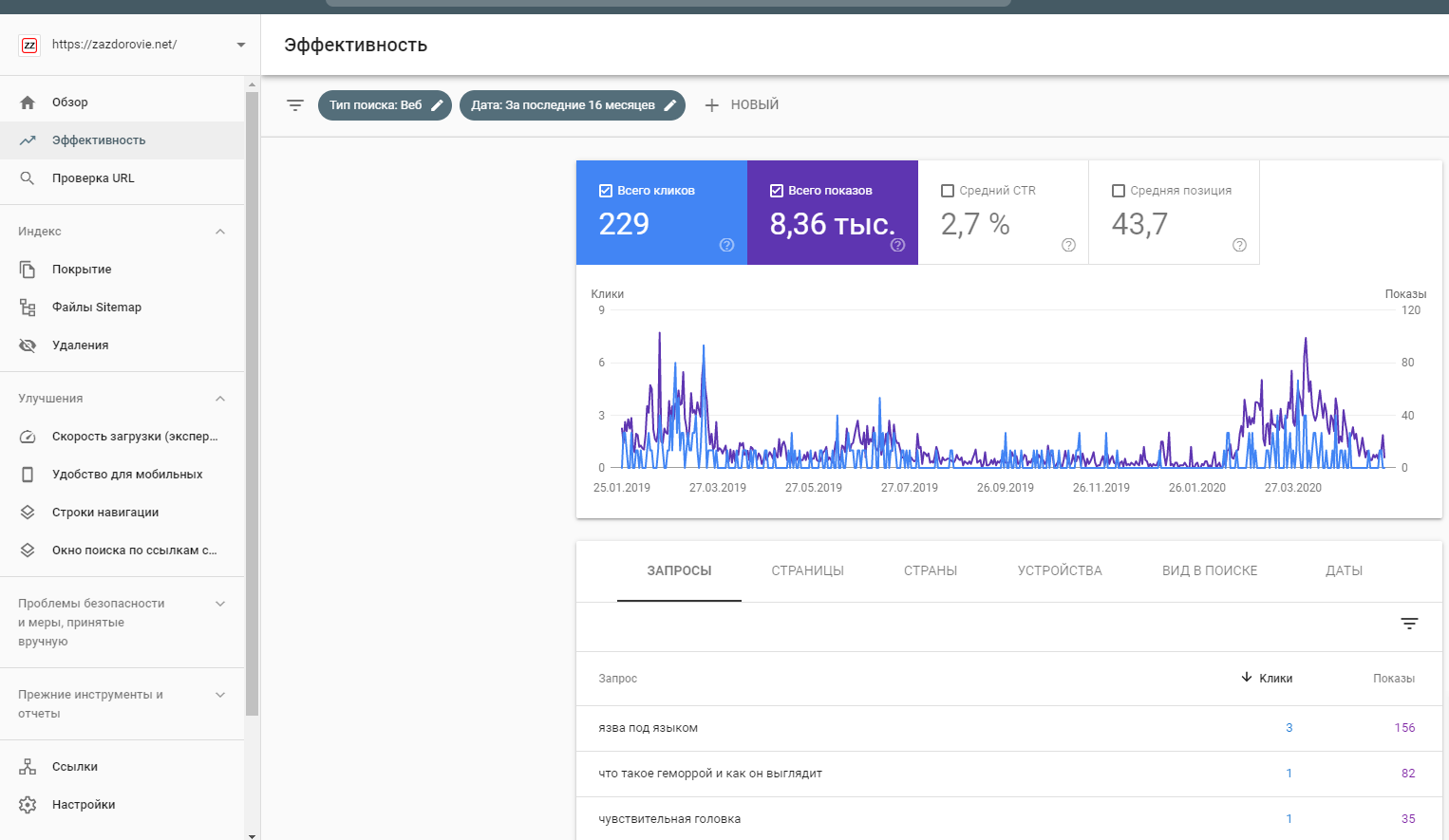1449x840 pixels.
Task: Enable the Средний CTR checkbox
Action: point(948,191)
